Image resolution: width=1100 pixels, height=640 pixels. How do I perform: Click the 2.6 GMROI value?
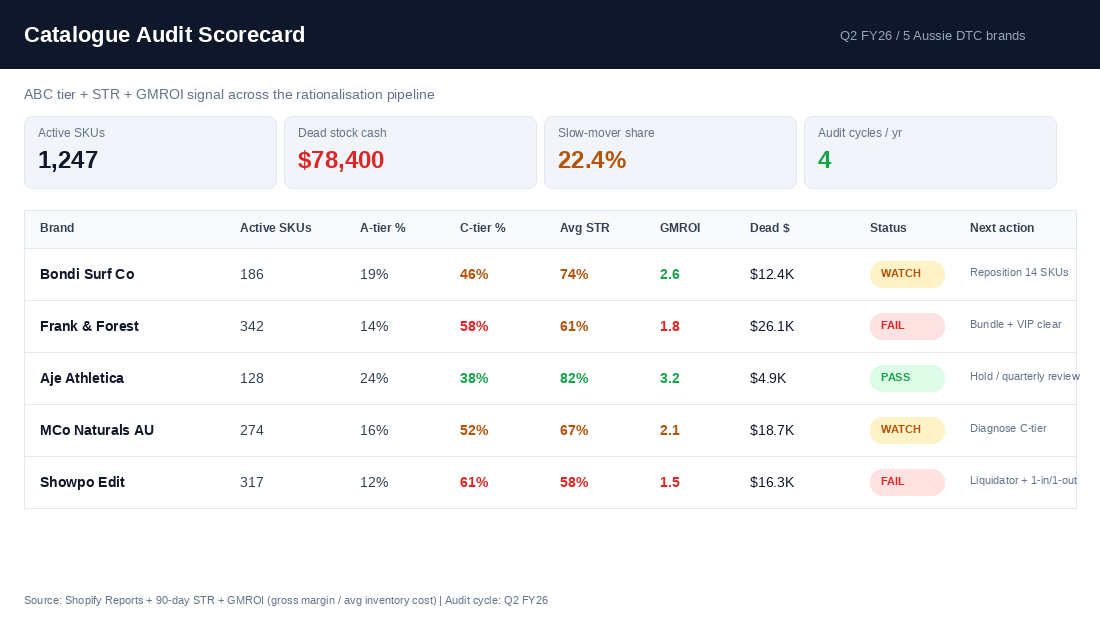669,274
